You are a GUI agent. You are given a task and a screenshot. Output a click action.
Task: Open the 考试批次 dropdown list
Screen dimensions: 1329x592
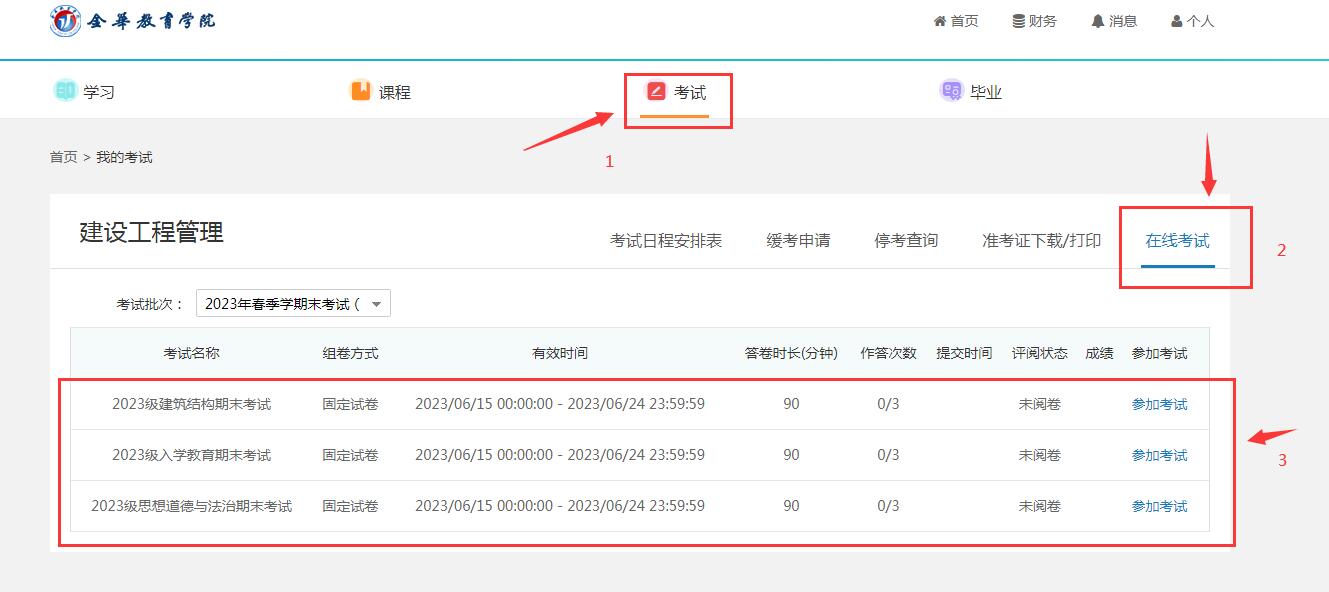(293, 304)
